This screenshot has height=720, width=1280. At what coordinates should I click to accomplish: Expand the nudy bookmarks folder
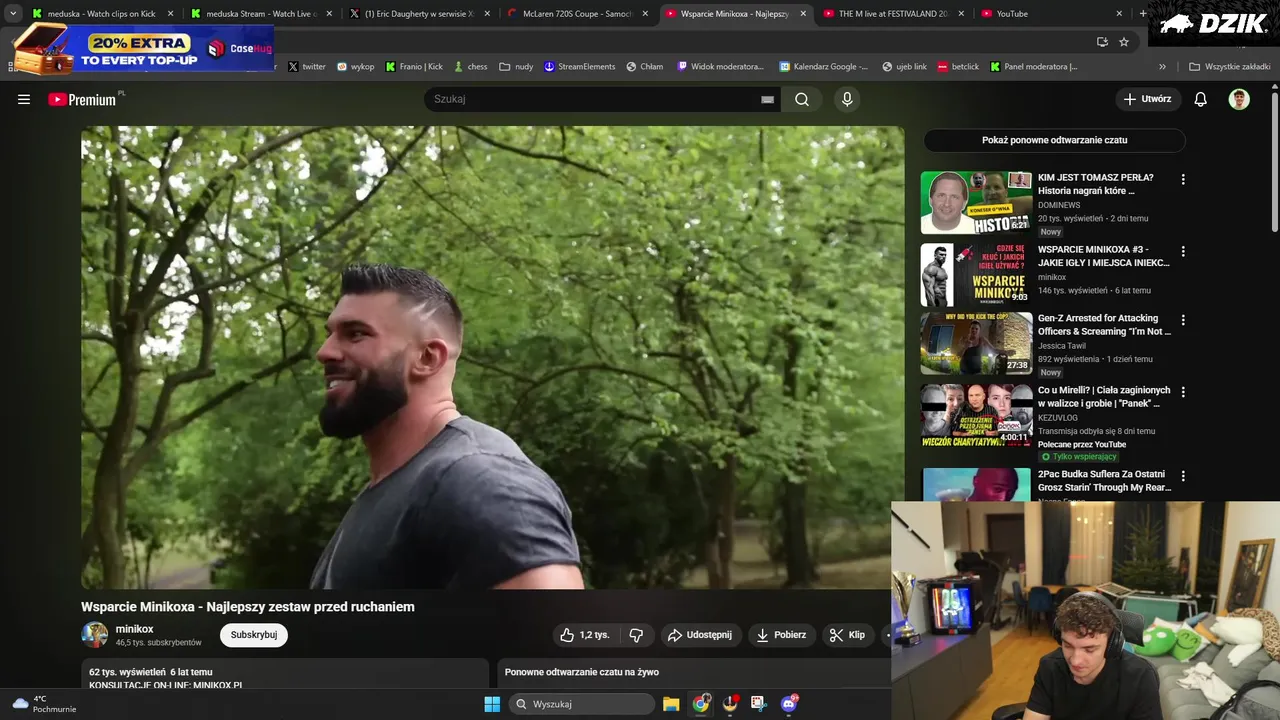(x=517, y=66)
